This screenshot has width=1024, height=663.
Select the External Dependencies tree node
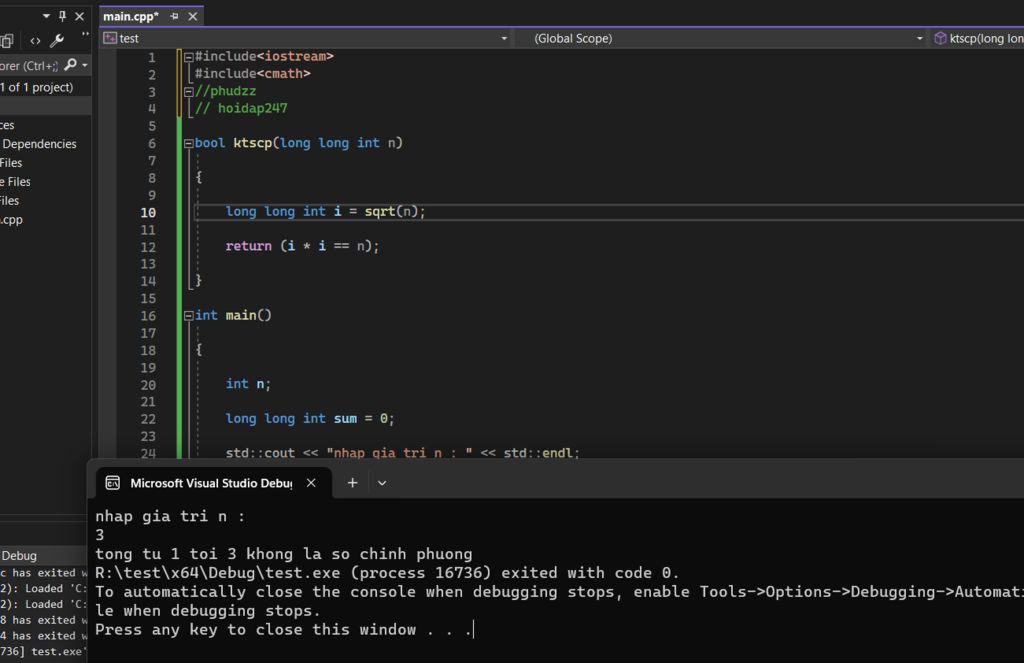pos(39,144)
